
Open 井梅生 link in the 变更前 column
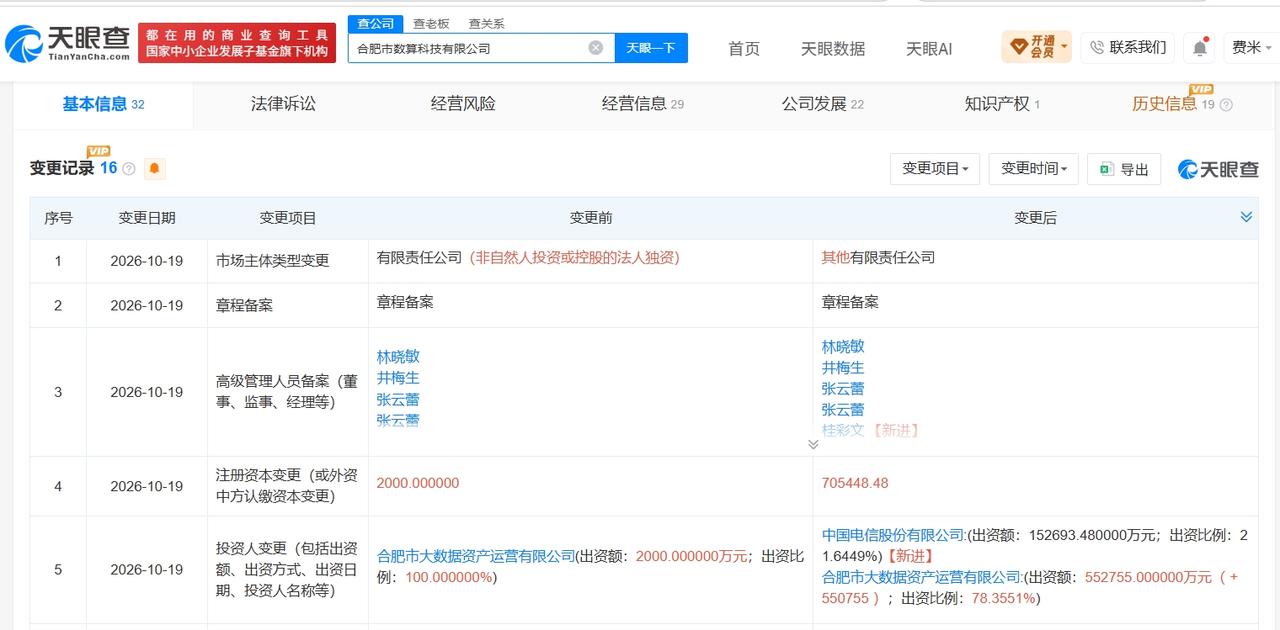(398, 377)
